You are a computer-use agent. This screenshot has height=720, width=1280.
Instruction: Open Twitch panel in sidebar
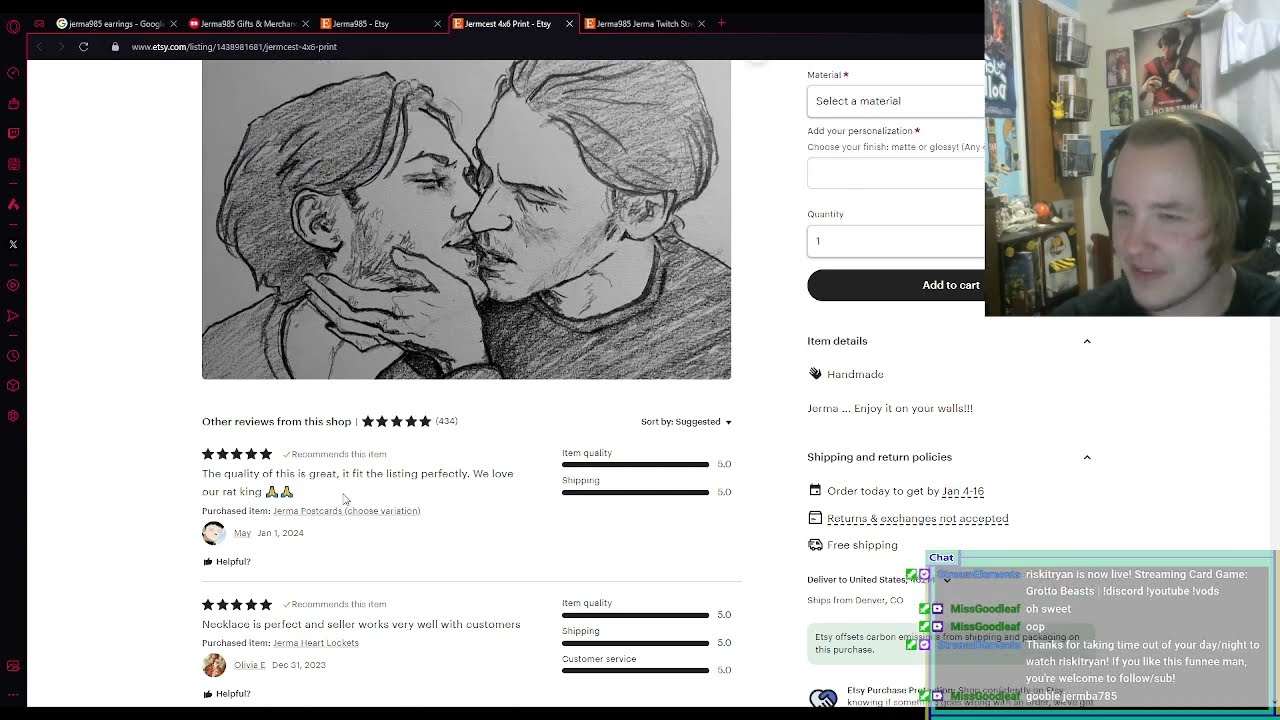pyautogui.click(x=13, y=133)
